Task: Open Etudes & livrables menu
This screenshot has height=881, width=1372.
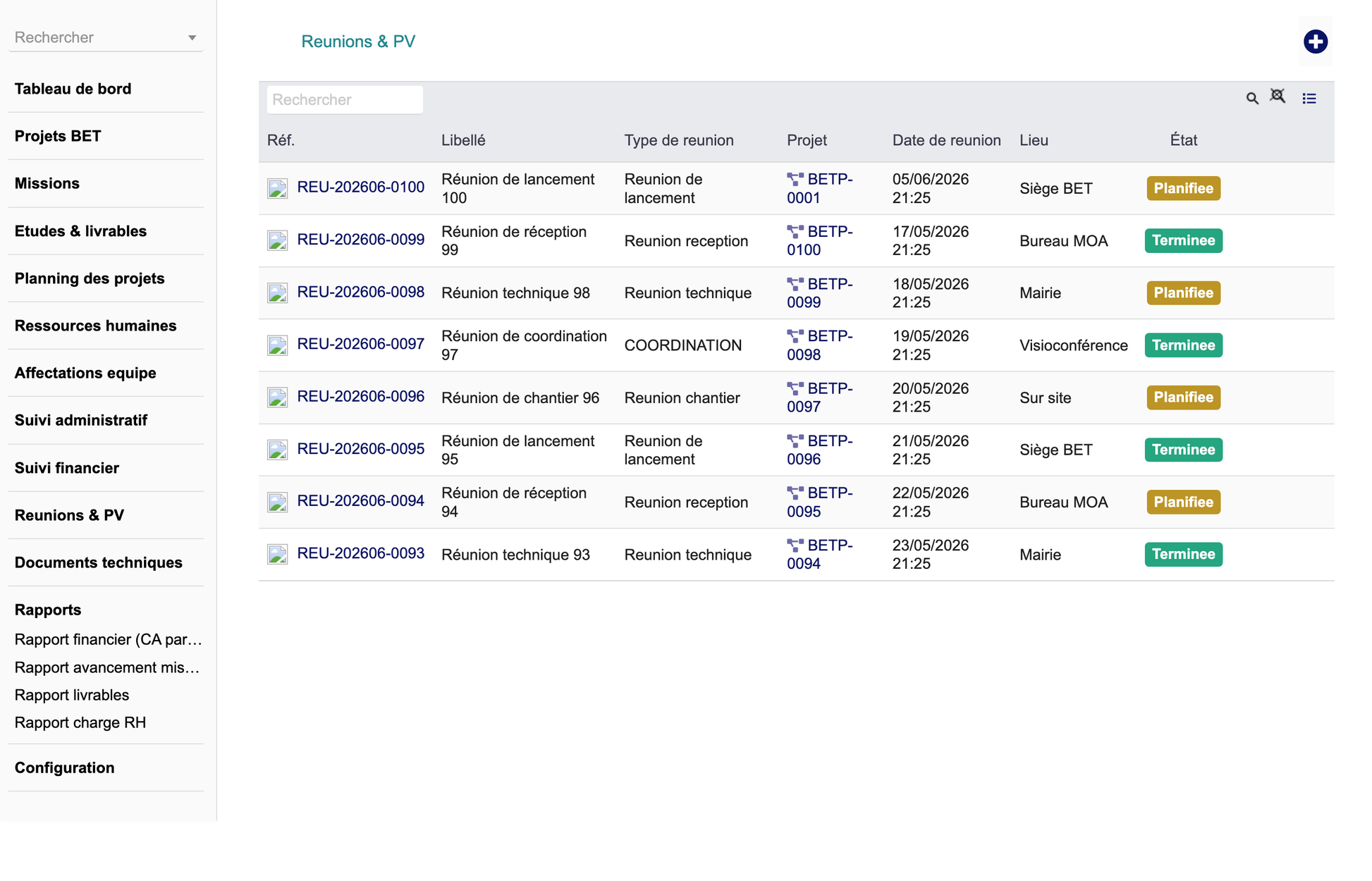Action: tap(81, 231)
